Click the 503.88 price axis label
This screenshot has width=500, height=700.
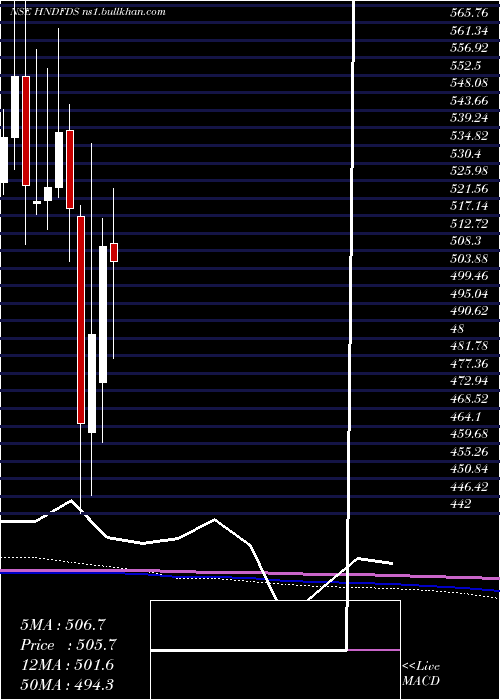[469, 258]
